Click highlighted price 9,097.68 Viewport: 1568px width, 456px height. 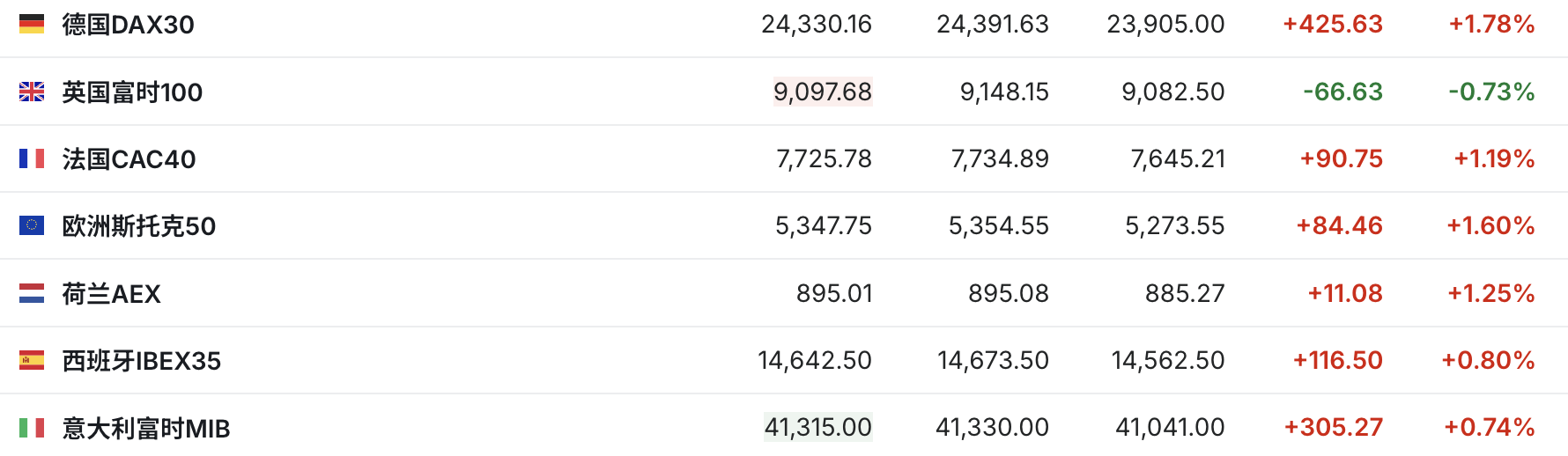coord(823,92)
